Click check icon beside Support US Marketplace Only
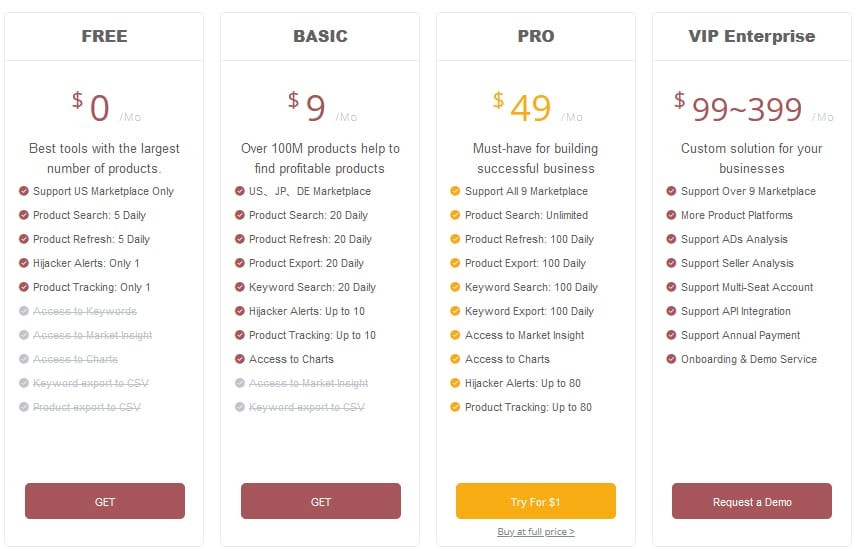The image size is (858, 558). point(24,191)
